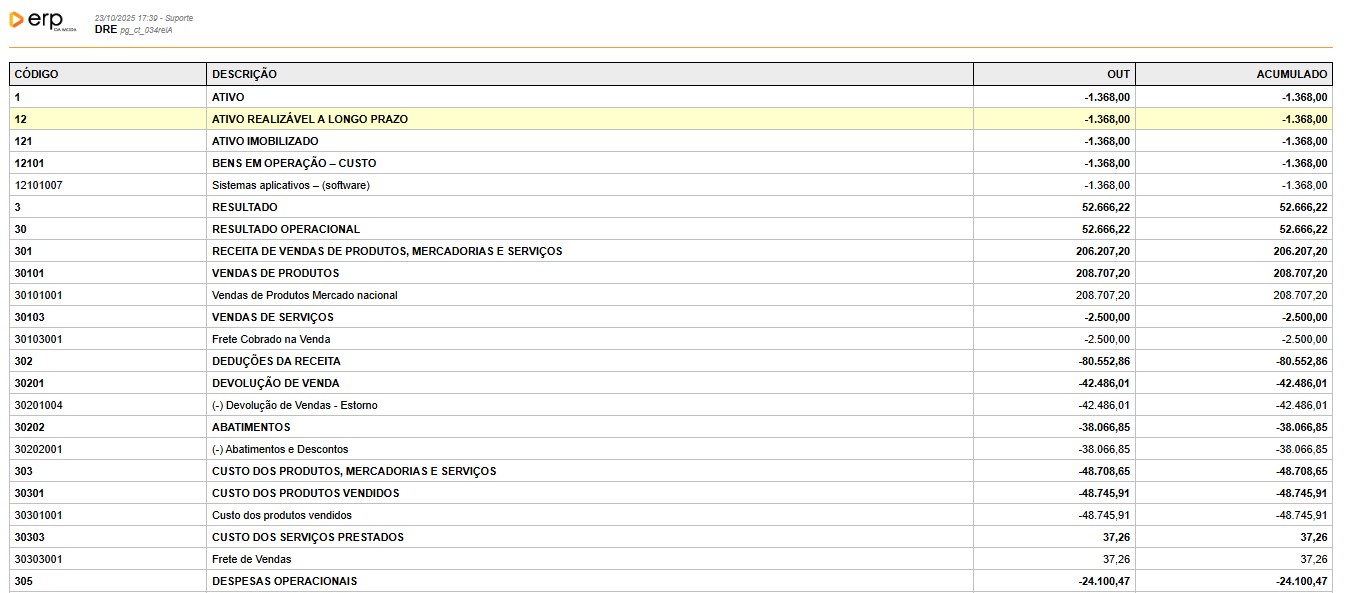Image resolution: width=1346 pixels, height=593 pixels.
Task: Select (-) Abatimentos e Descontos line
Action: pos(280,449)
